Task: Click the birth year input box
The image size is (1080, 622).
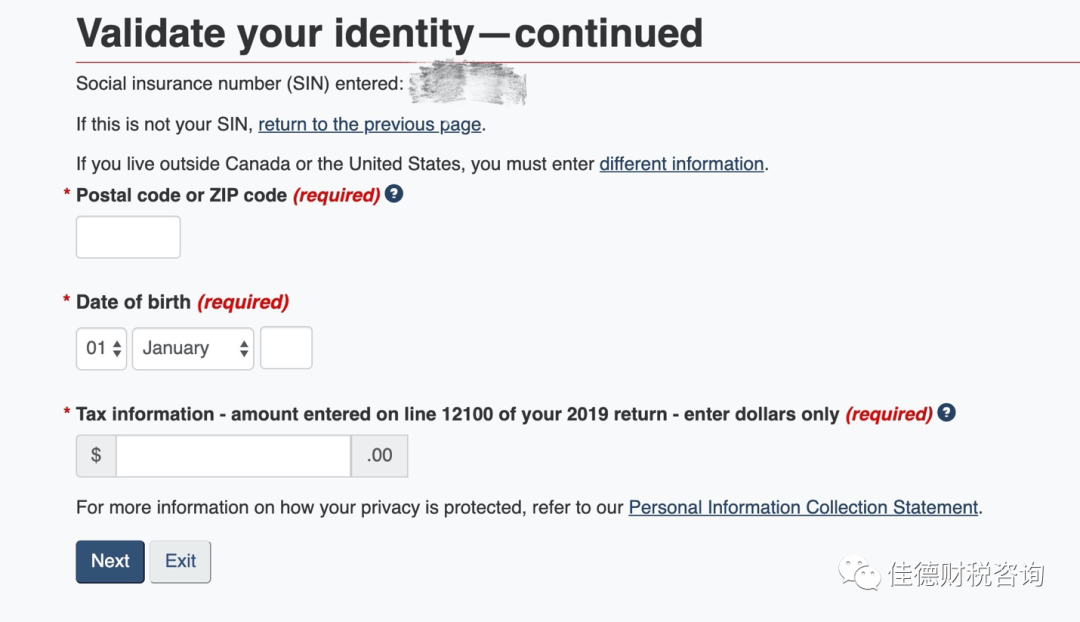Action: tap(286, 348)
